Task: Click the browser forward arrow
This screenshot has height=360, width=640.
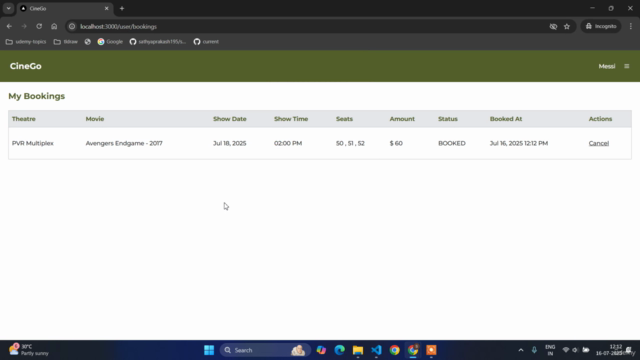Action: pyautogui.click(x=24, y=26)
